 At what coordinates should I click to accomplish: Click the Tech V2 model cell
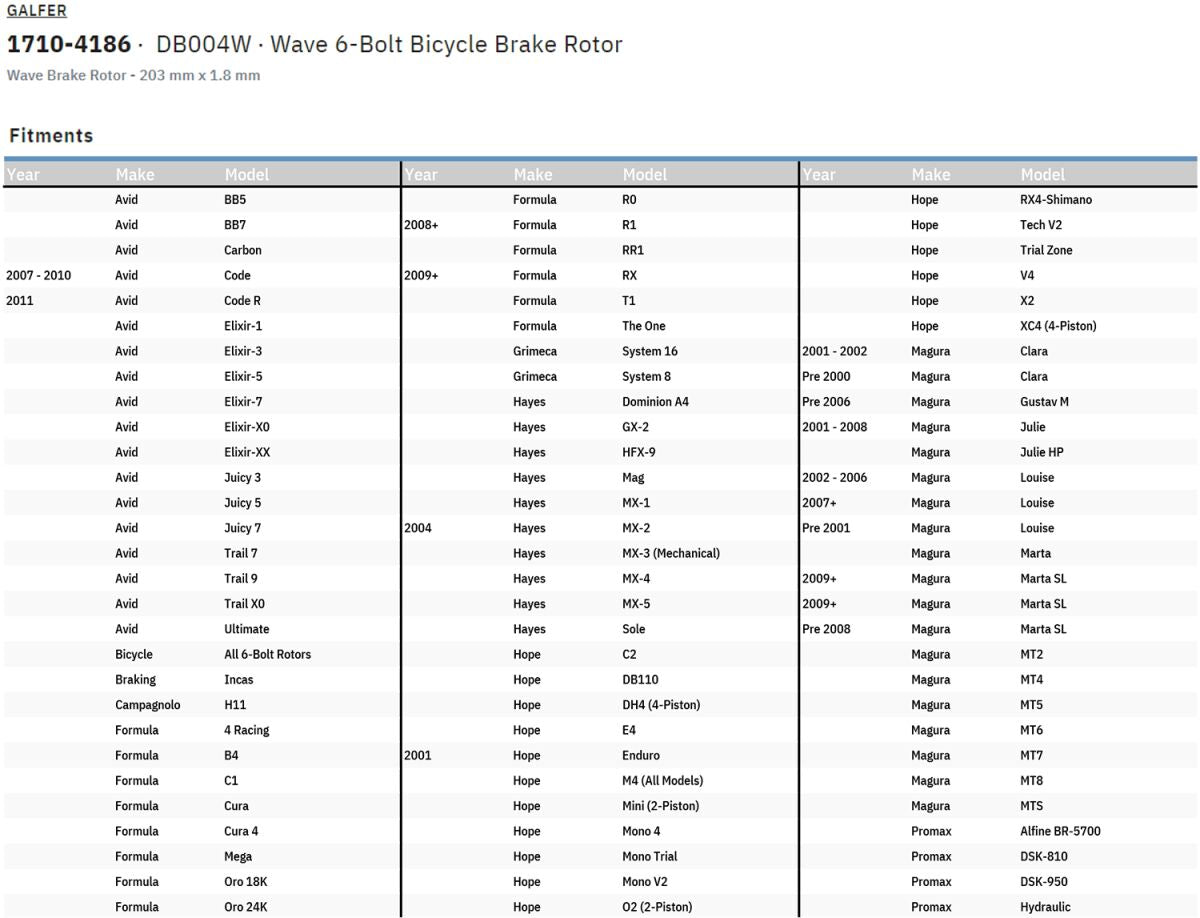point(1041,225)
